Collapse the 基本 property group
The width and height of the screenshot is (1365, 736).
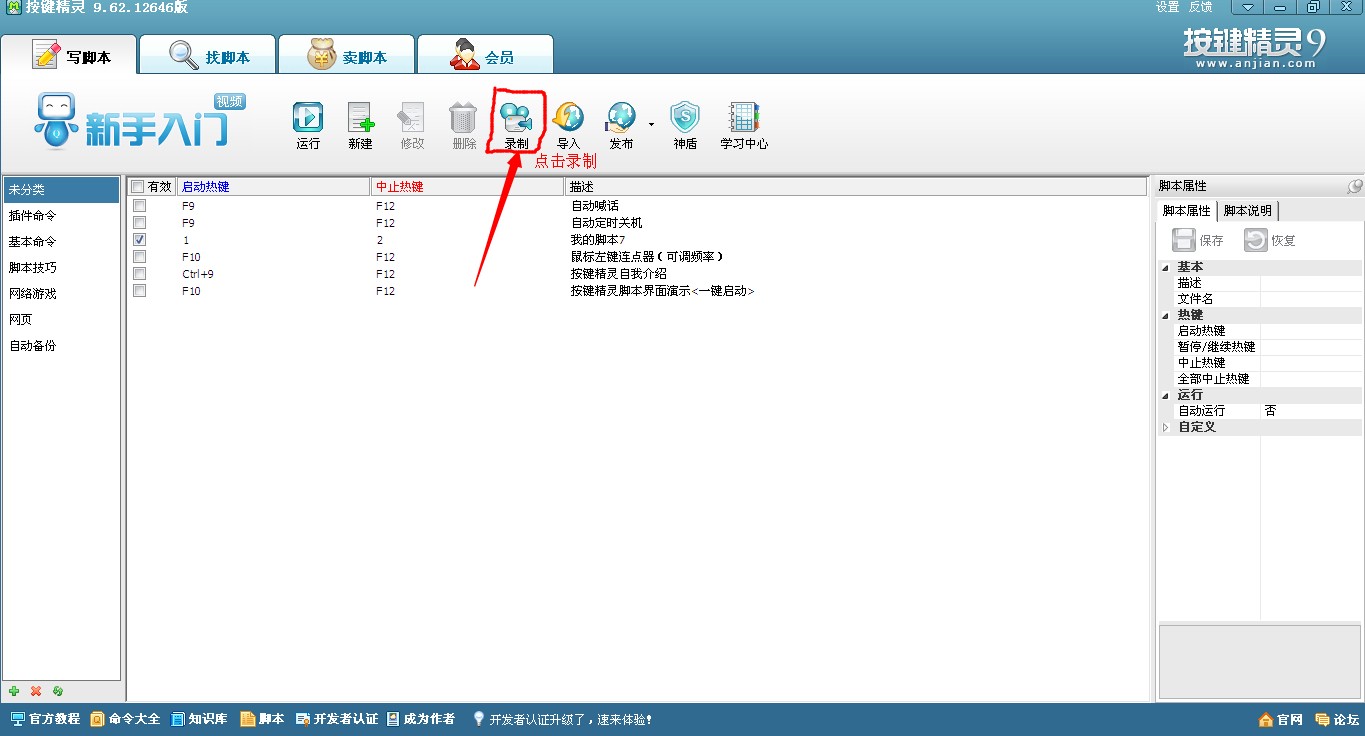click(x=1165, y=267)
